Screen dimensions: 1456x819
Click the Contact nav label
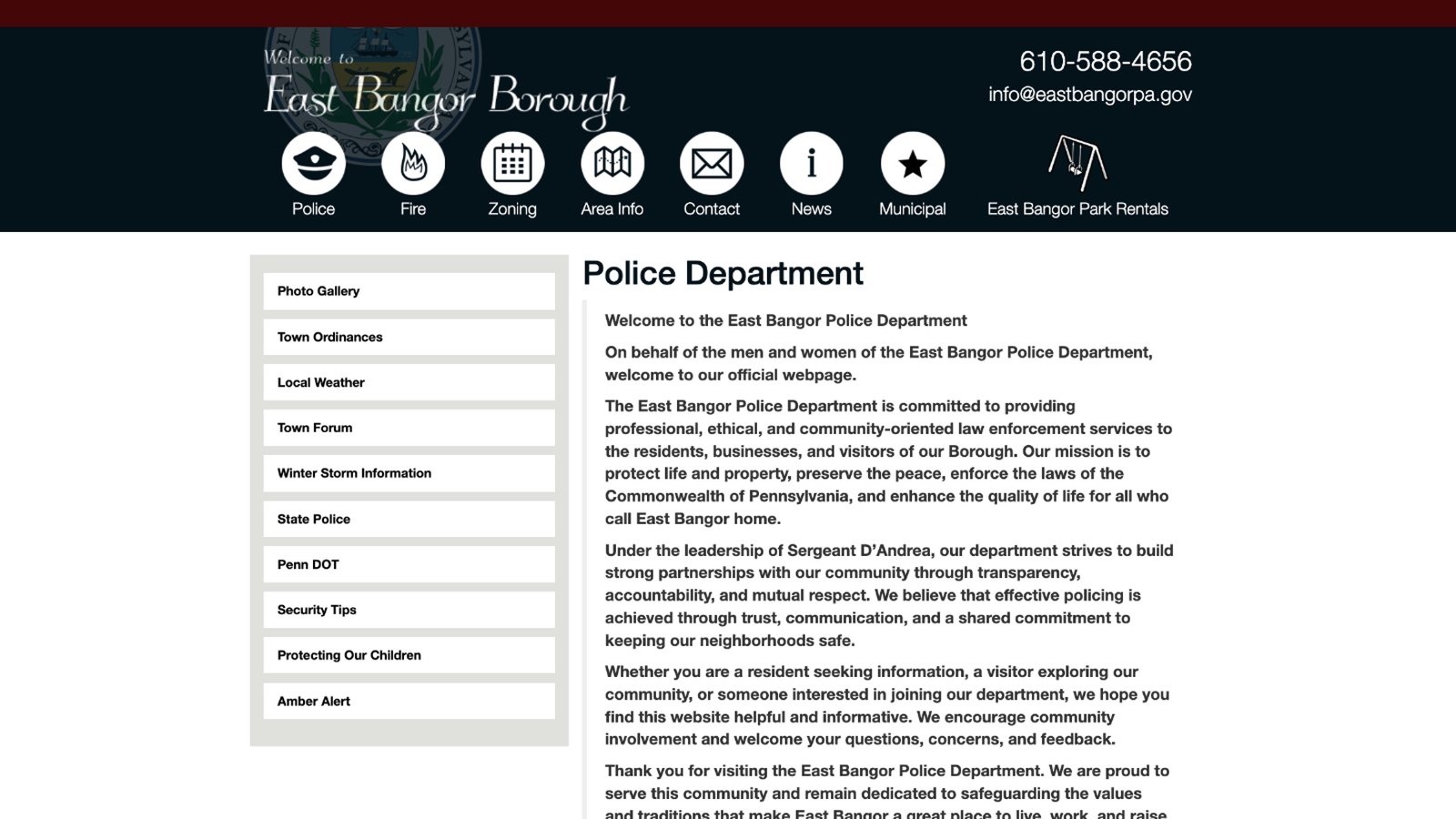coord(712,208)
